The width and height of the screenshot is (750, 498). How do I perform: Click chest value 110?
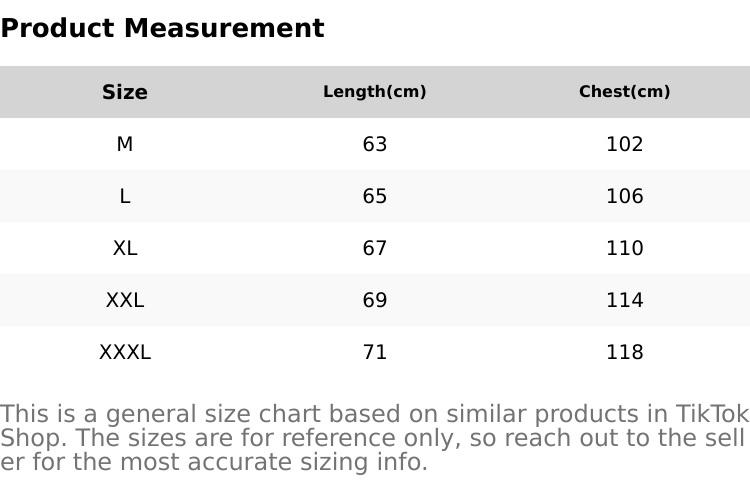coord(624,248)
